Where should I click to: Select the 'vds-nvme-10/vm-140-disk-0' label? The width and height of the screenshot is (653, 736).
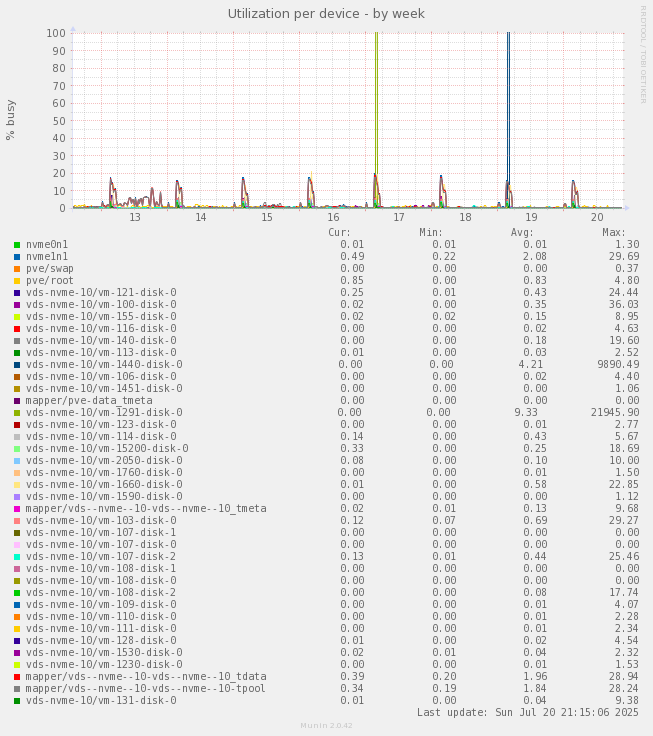click(x=101, y=340)
